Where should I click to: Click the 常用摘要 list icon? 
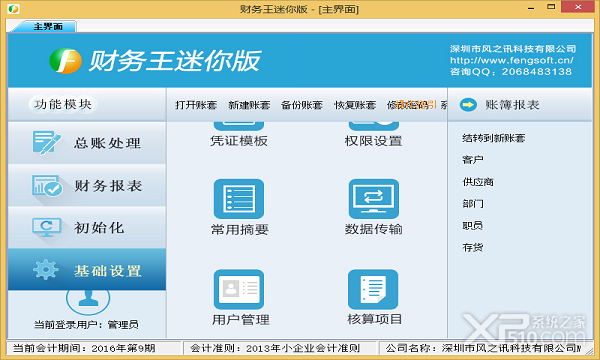point(239,199)
